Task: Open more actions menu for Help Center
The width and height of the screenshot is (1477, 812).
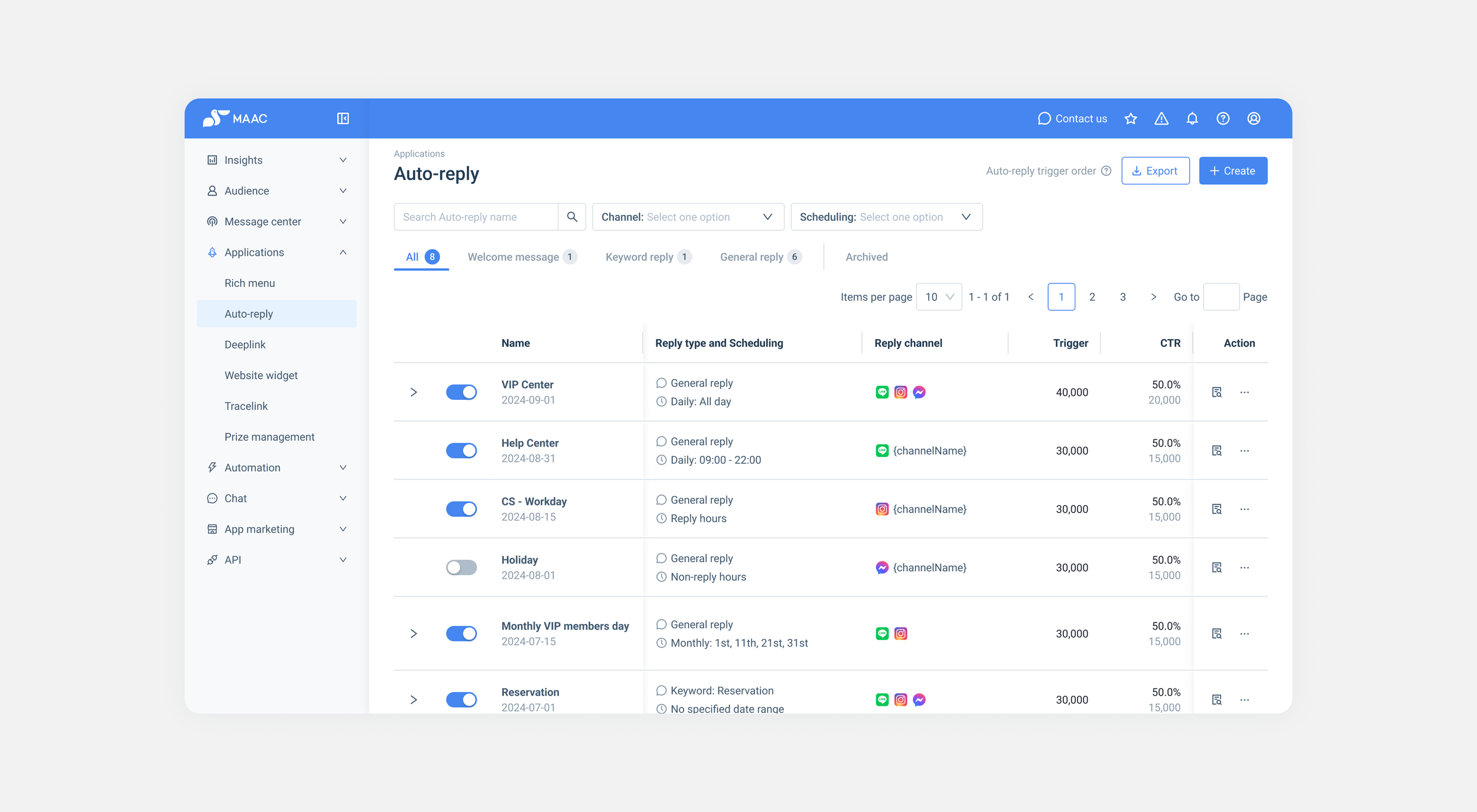Action: pos(1244,451)
